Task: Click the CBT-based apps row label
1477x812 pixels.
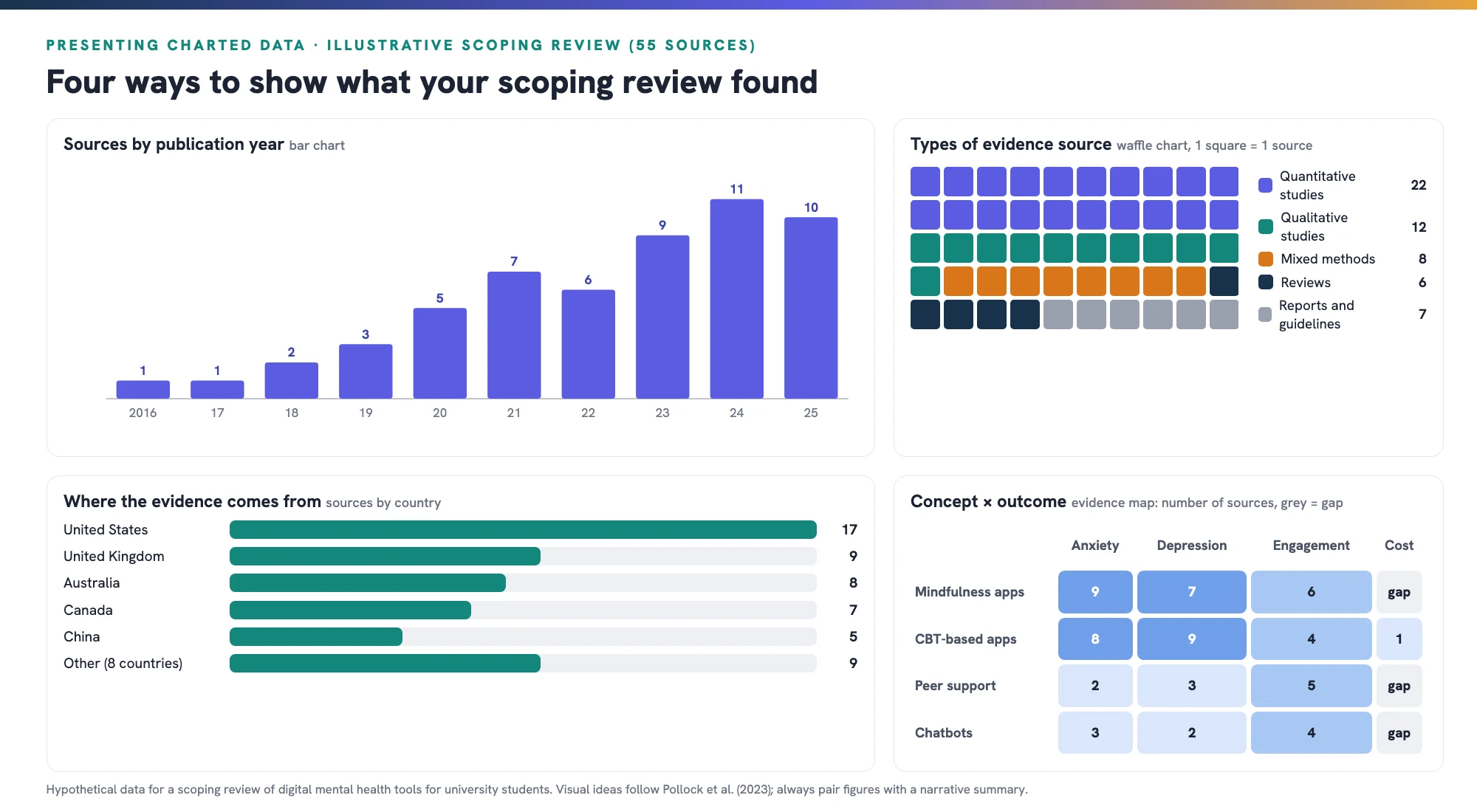Action: pos(966,639)
